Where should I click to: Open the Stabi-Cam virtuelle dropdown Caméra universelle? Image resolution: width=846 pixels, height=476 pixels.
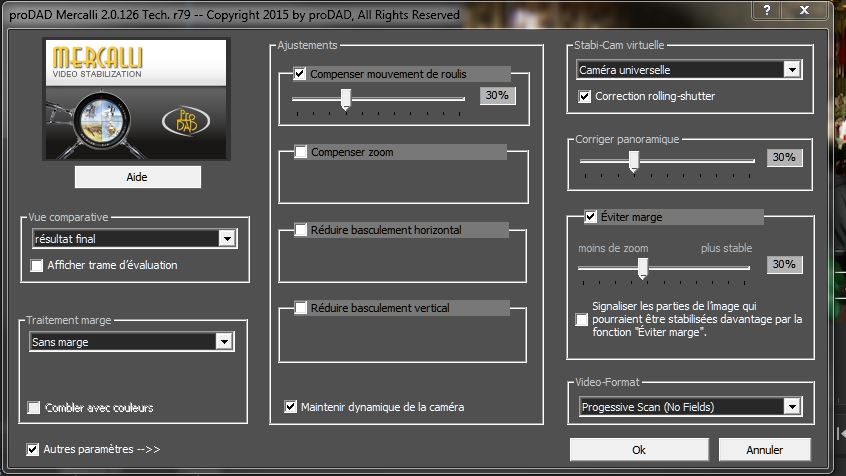click(x=689, y=70)
